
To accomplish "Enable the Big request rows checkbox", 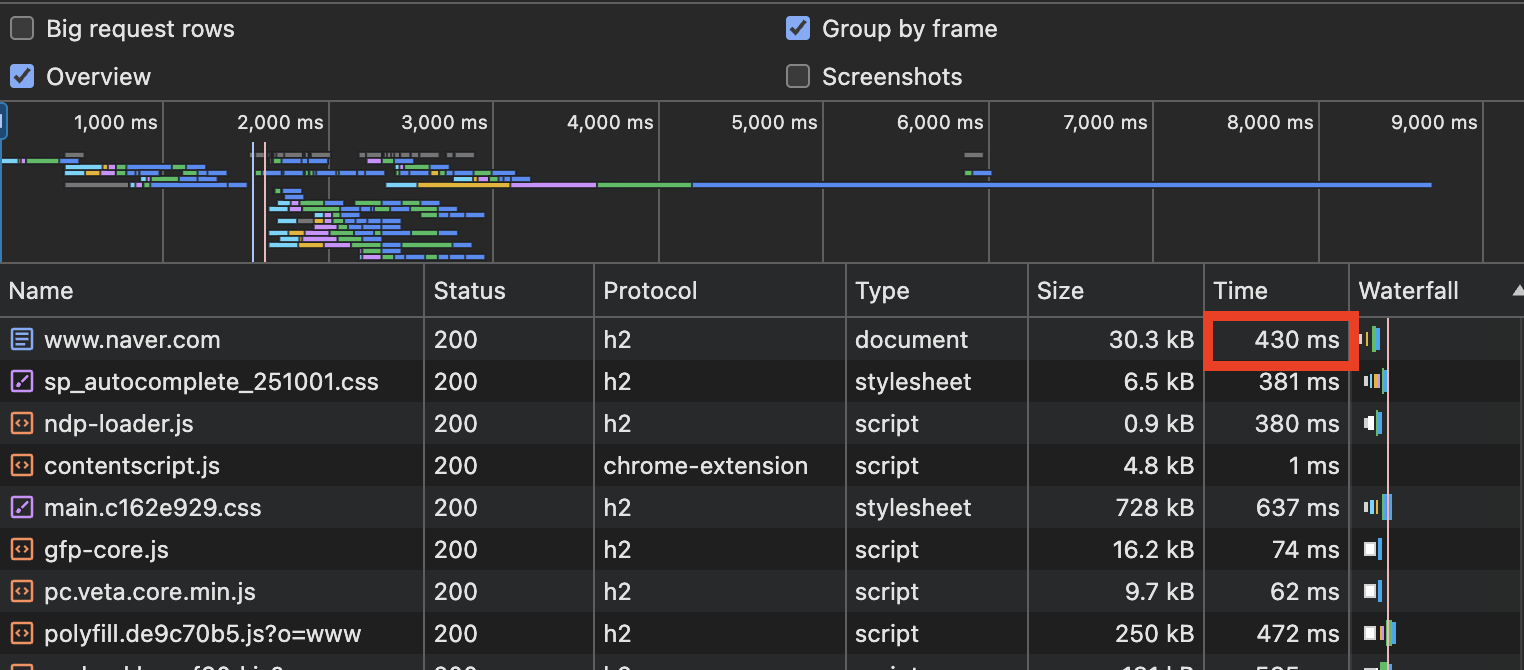I will (22, 29).
